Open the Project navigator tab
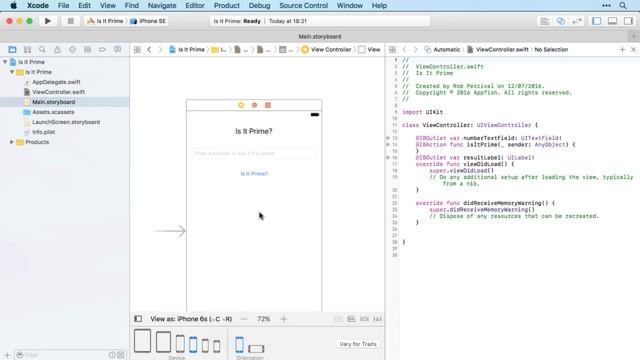The height and width of the screenshot is (360, 640). coord(12,49)
